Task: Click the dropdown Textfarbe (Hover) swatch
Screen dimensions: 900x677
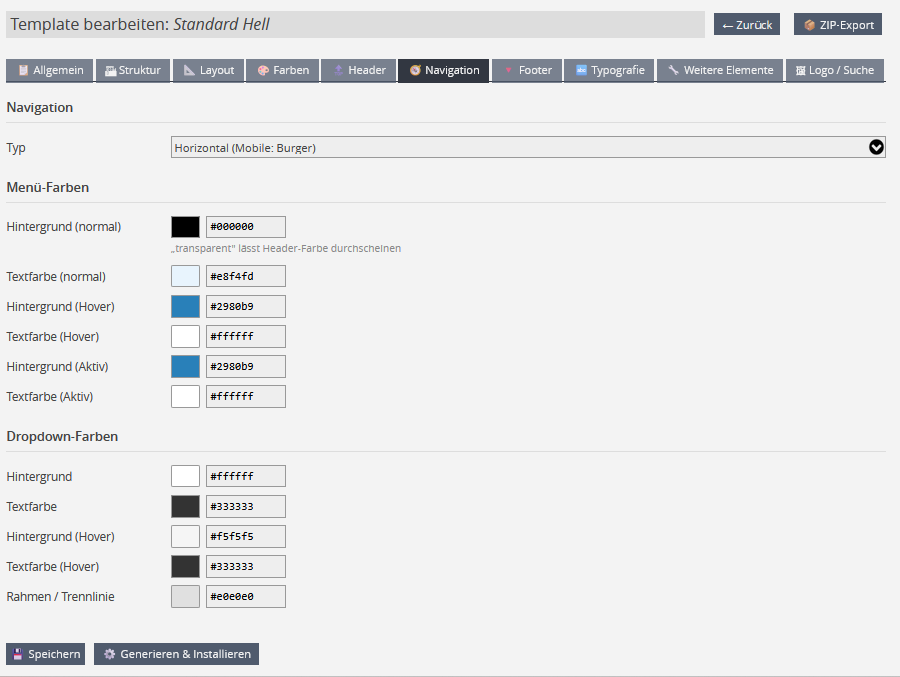Action: [185, 566]
